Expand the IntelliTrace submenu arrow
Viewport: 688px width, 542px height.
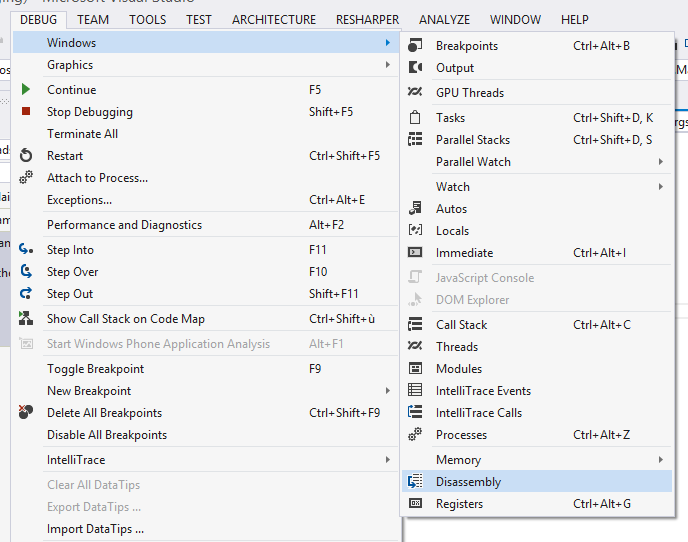(388, 459)
